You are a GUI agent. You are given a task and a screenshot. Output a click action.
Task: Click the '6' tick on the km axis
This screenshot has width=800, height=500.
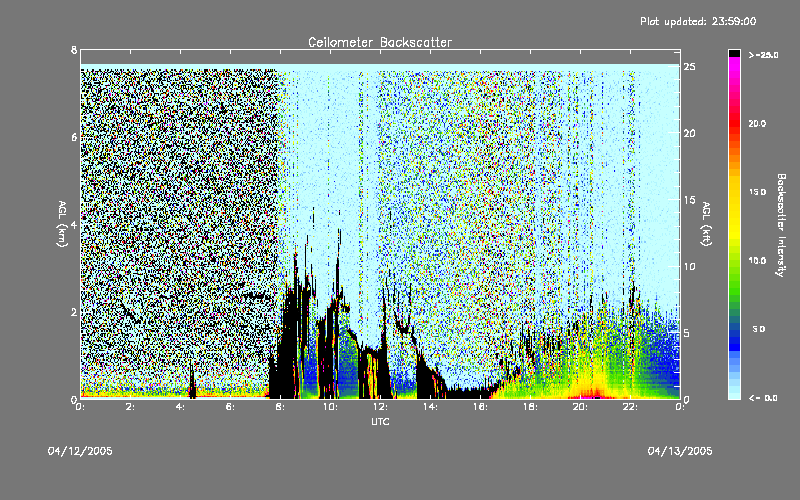click(74, 137)
